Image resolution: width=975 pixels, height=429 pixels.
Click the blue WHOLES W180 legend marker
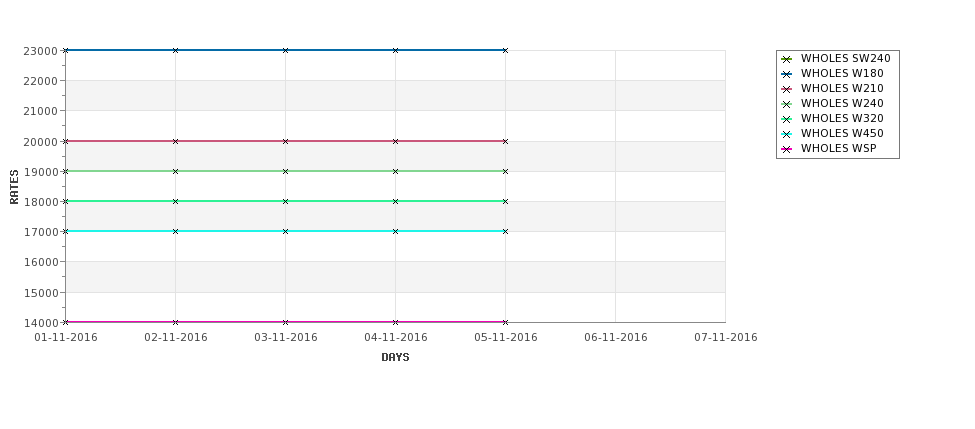tap(786, 74)
